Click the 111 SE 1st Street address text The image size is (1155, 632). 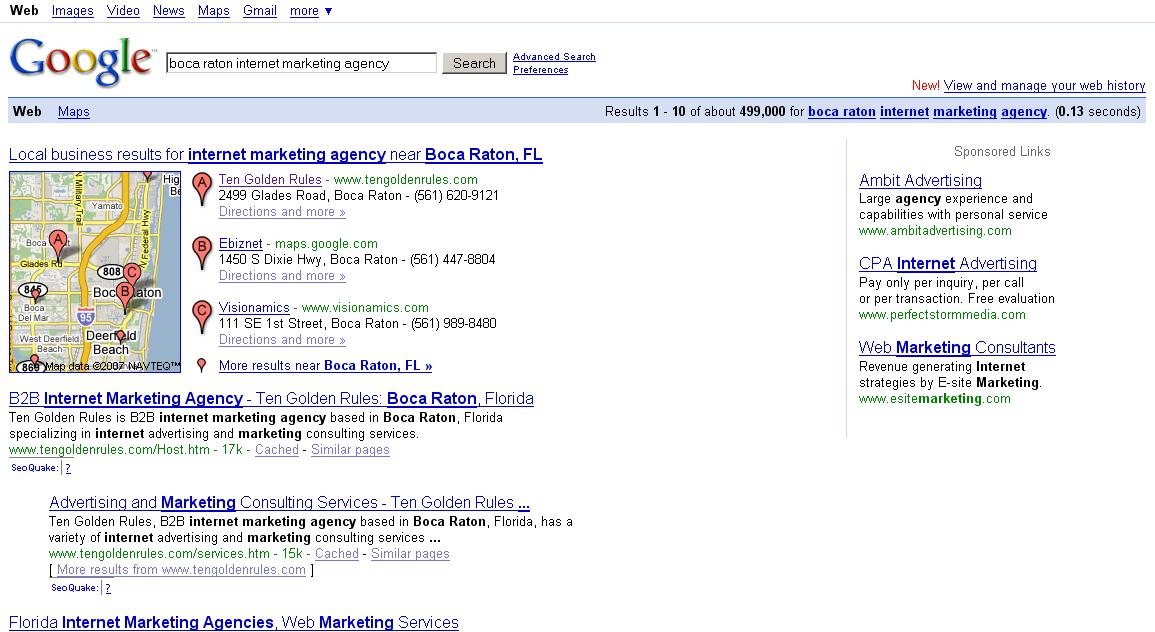click(309, 324)
